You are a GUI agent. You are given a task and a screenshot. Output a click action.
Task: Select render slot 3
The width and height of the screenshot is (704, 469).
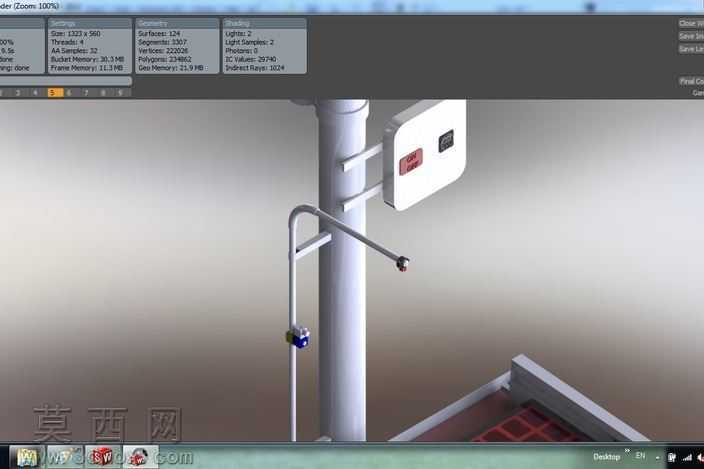18,93
